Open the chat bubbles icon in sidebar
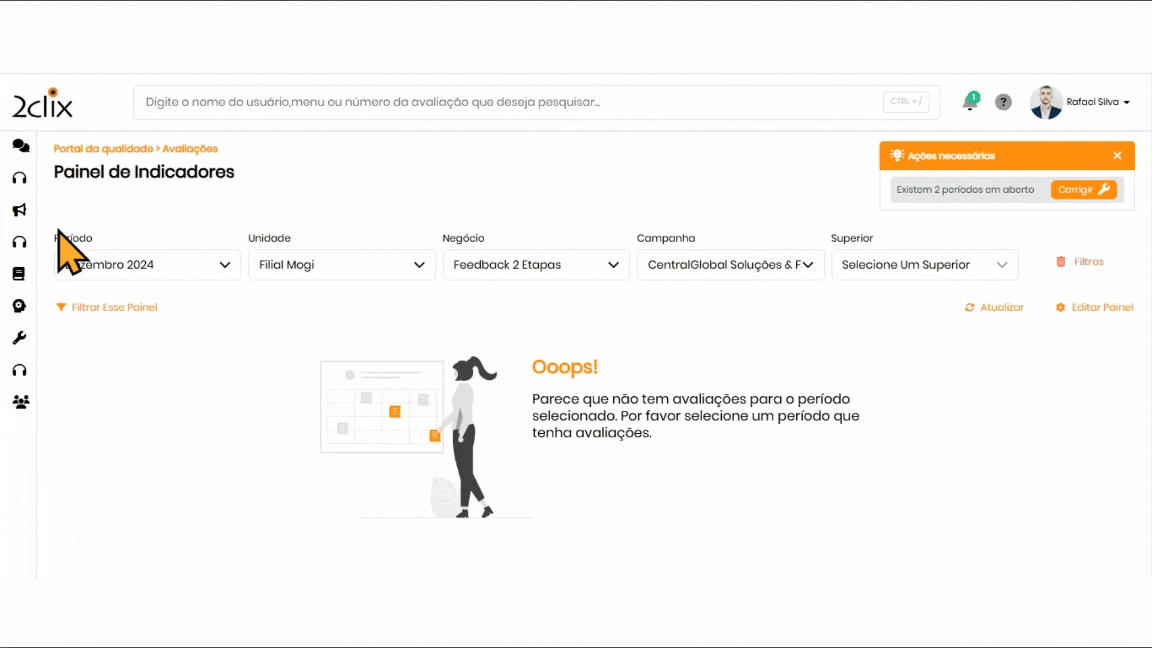The width and height of the screenshot is (1152, 648). coord(20,146)
